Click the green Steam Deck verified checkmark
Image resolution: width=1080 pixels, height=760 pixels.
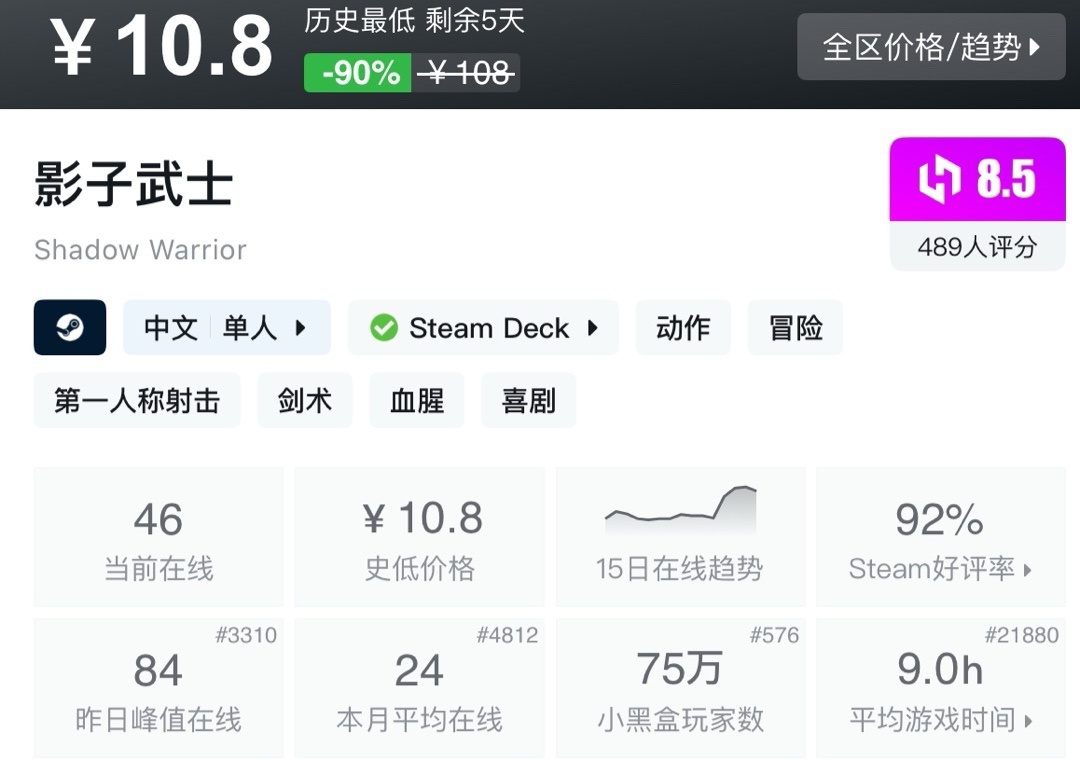(x=383, y=328)
